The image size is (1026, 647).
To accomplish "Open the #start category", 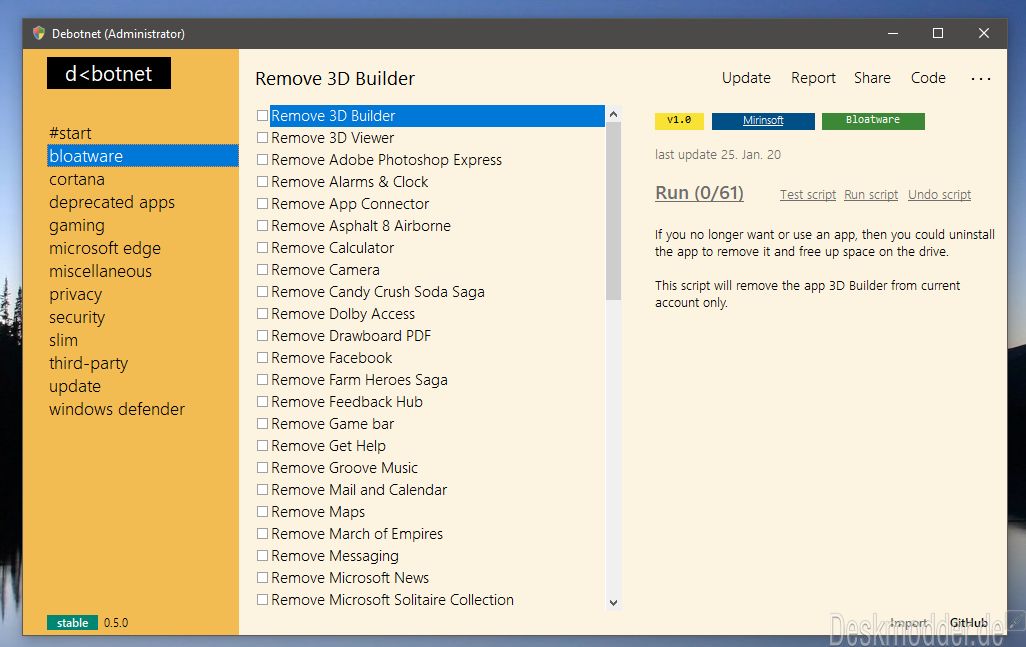I will (x=70, y=133).
